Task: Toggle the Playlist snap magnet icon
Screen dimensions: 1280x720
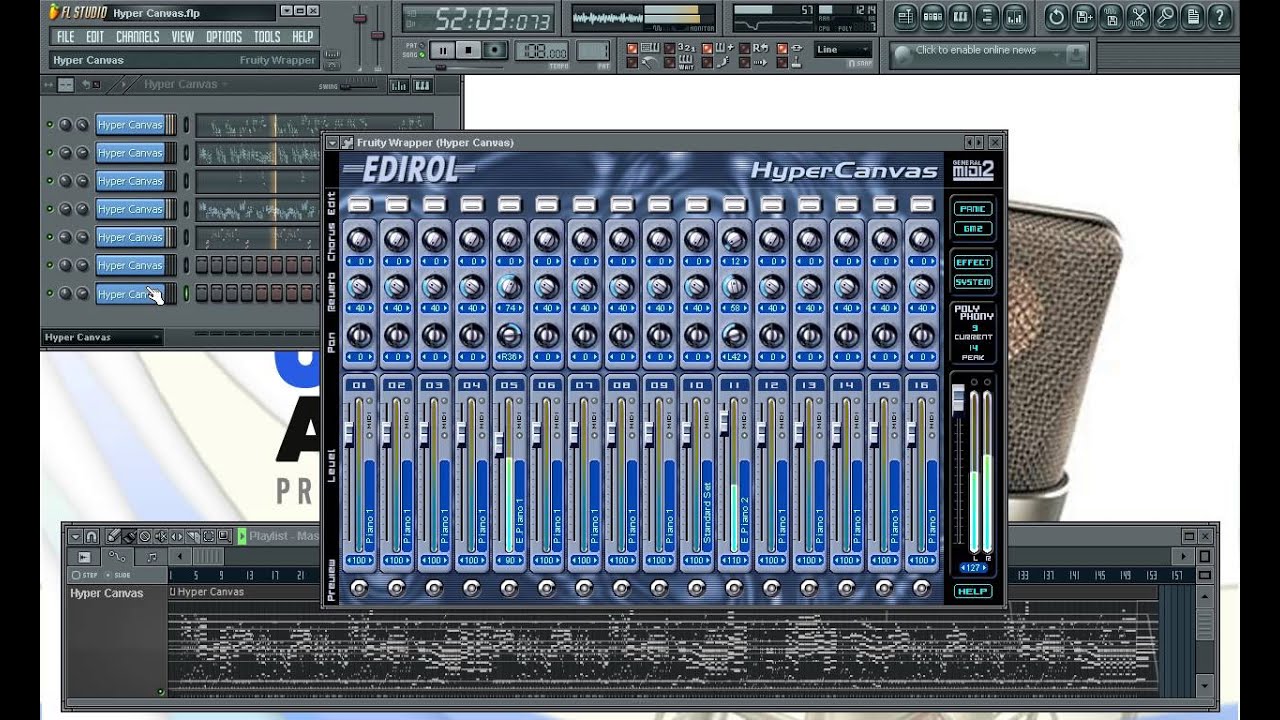Action: (x=92, y=536)
